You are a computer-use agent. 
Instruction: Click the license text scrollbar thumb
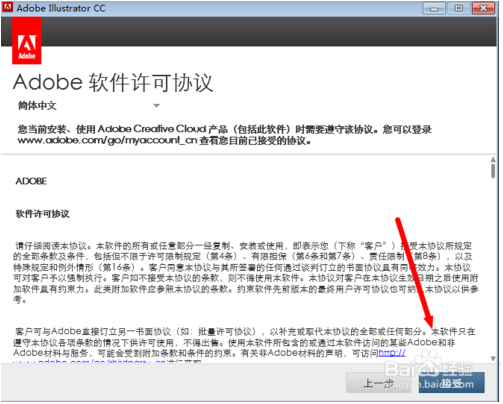click(x=493, y=171)
